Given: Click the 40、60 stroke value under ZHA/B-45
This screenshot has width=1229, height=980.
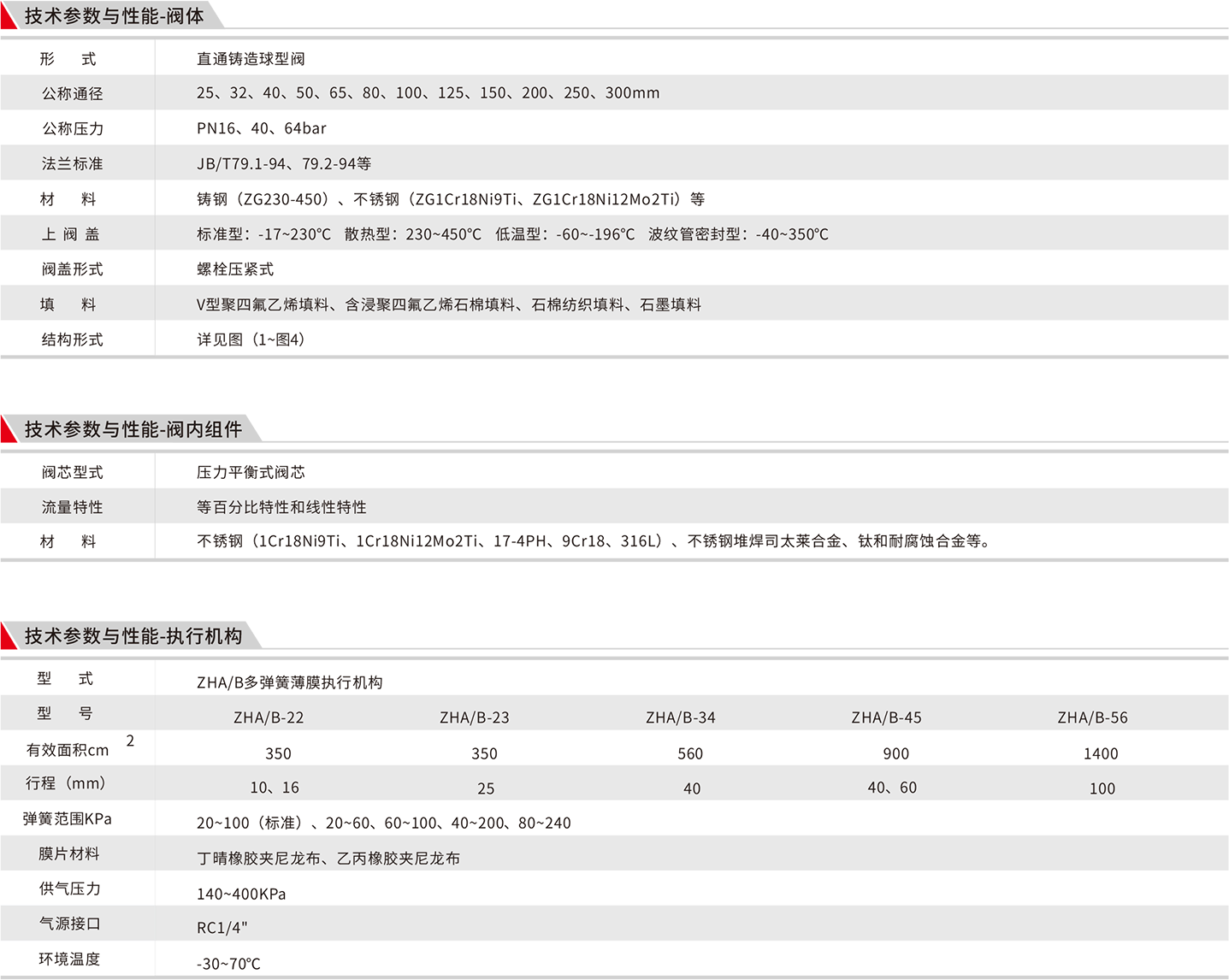Looking at the screenshot, I should [x=892, y=788].
